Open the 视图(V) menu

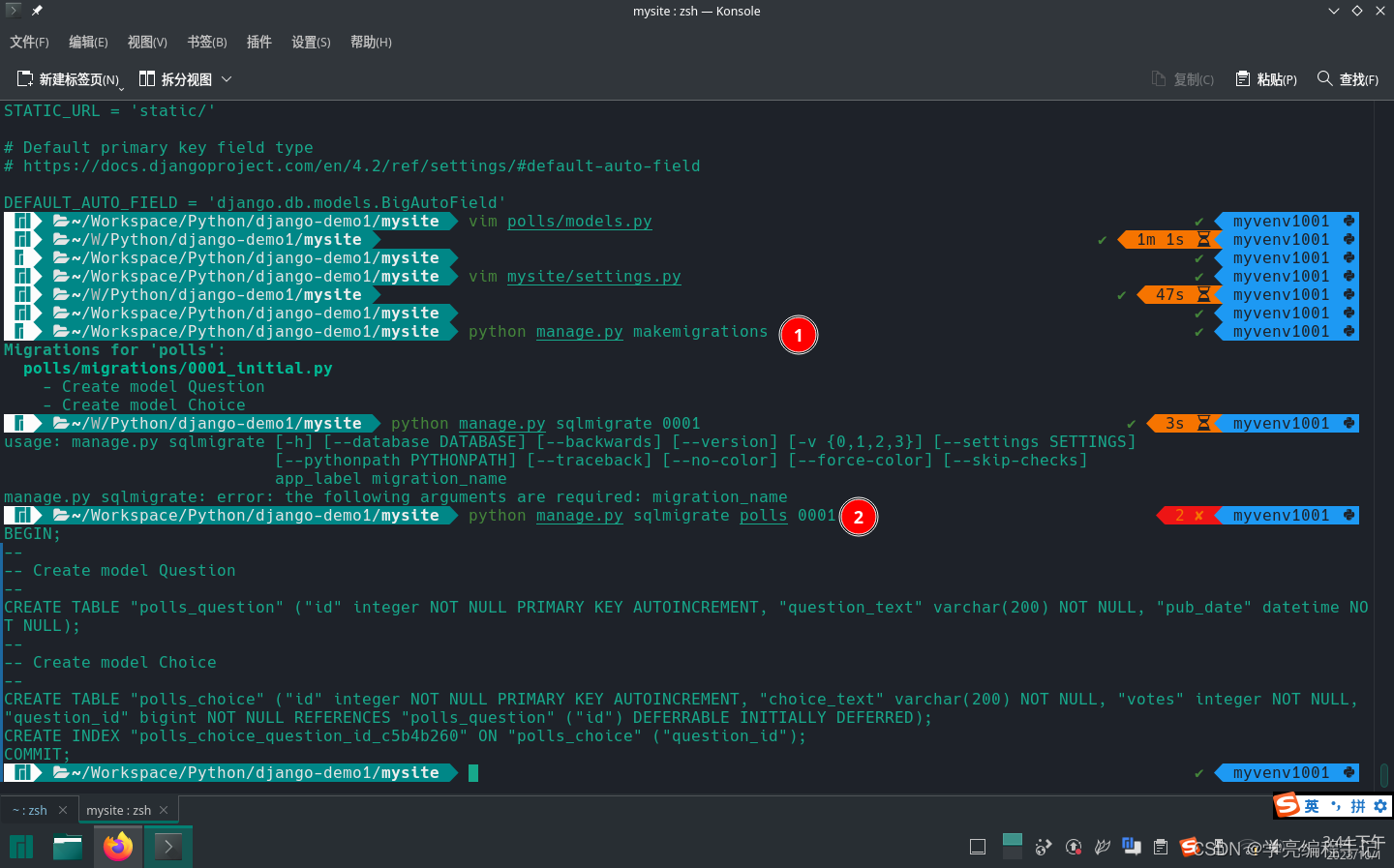tap(147, 42)
